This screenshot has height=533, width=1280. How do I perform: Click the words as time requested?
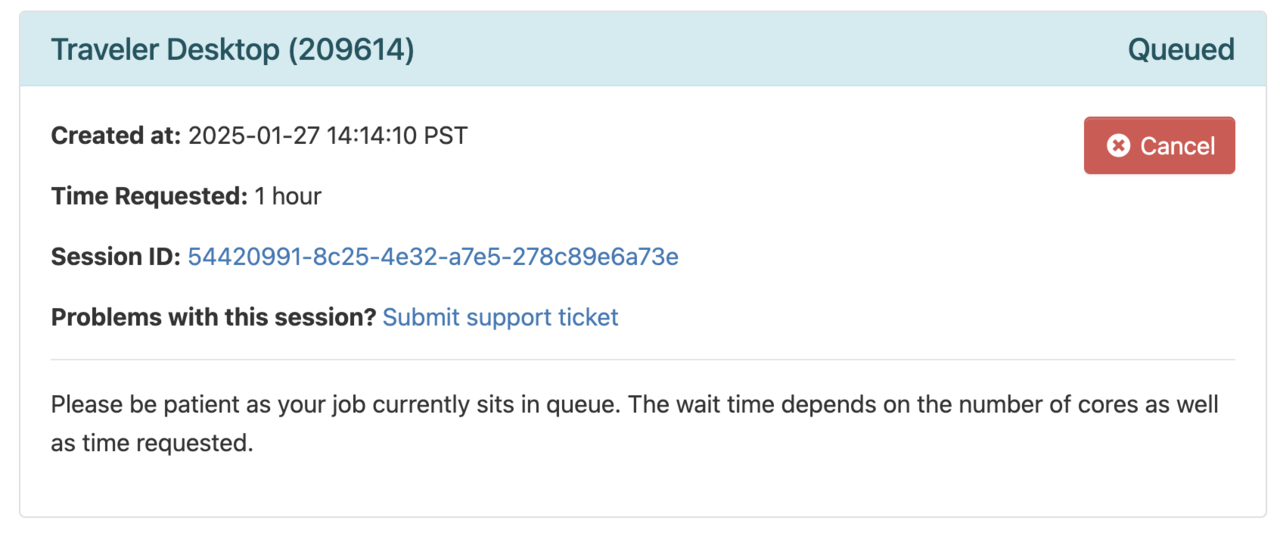click(152, 443)
